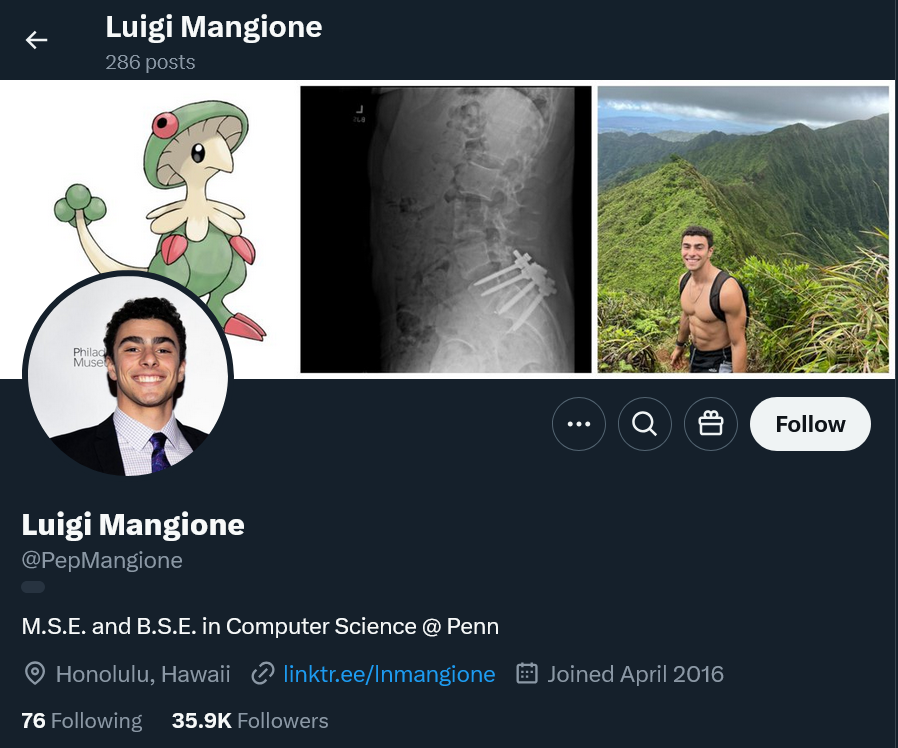Screen dimensions: 898x748
Task: Click the spine X-ray image in the banner
Action: (x=446, y=229)
